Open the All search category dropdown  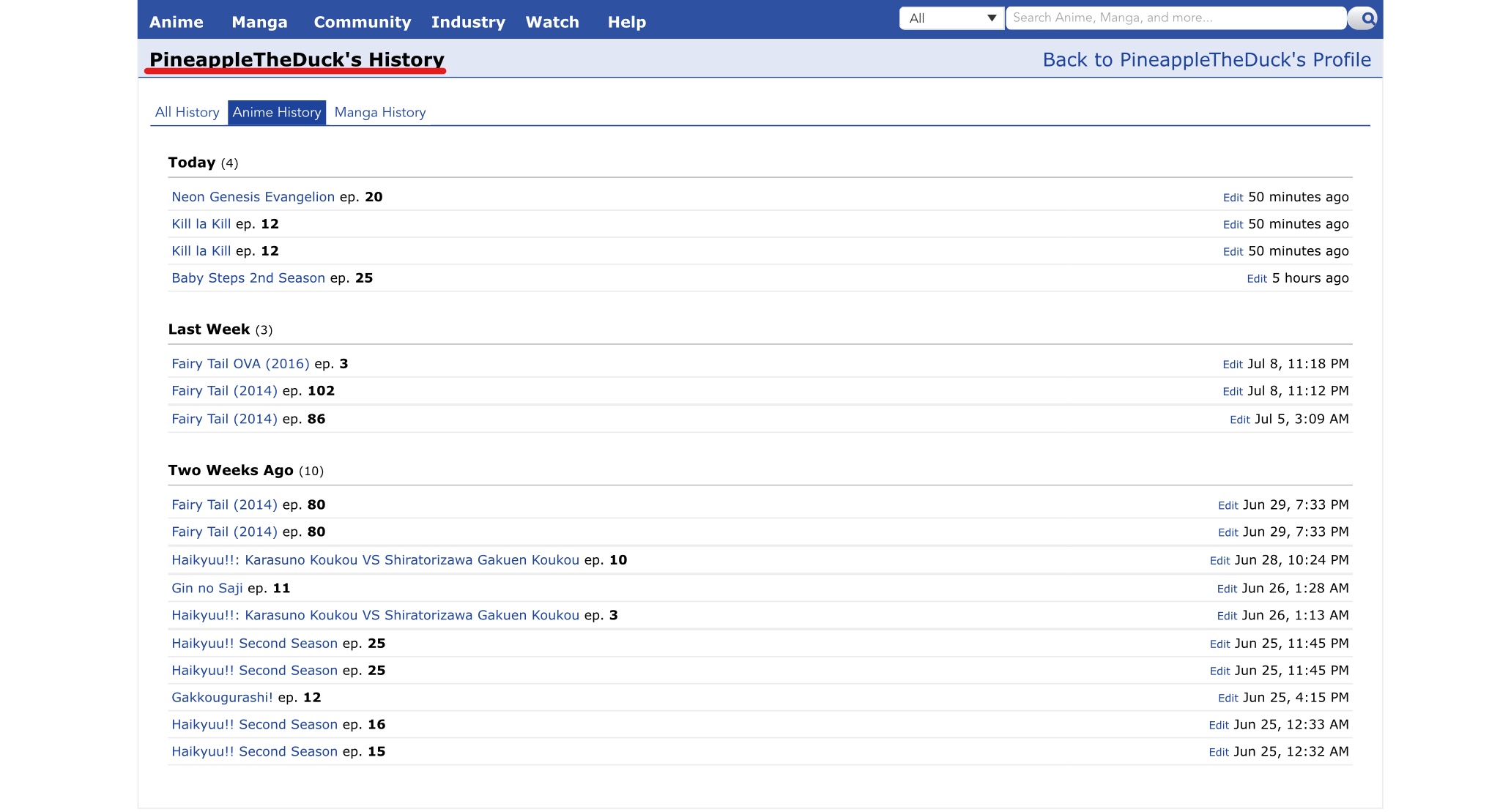tap(951, 18)
